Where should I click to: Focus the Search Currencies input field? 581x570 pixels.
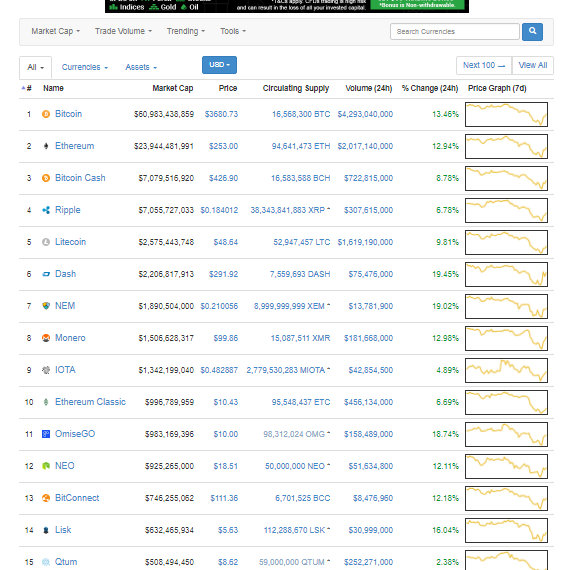455,32
